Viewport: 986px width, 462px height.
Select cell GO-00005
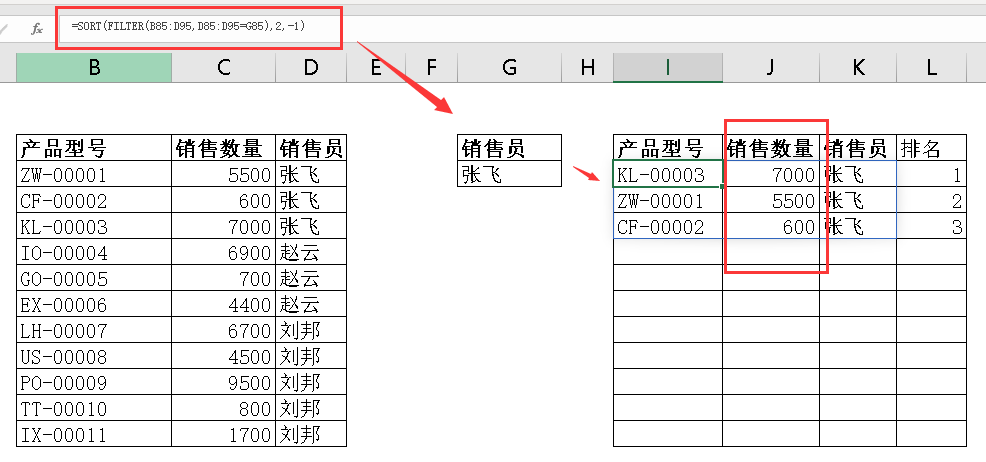click(x=94, y=278)
